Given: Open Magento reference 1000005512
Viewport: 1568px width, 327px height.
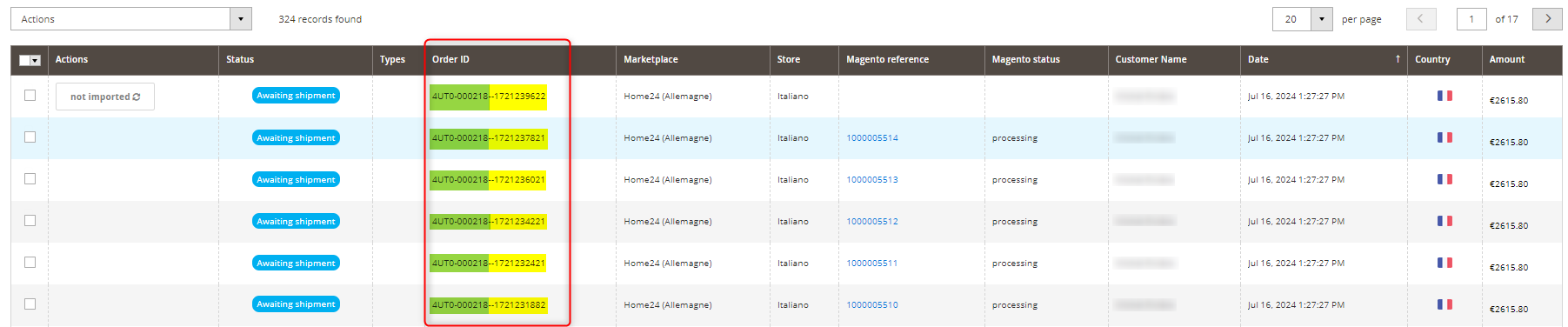Looking at the screenshot, I should click(x=872, y=222).
